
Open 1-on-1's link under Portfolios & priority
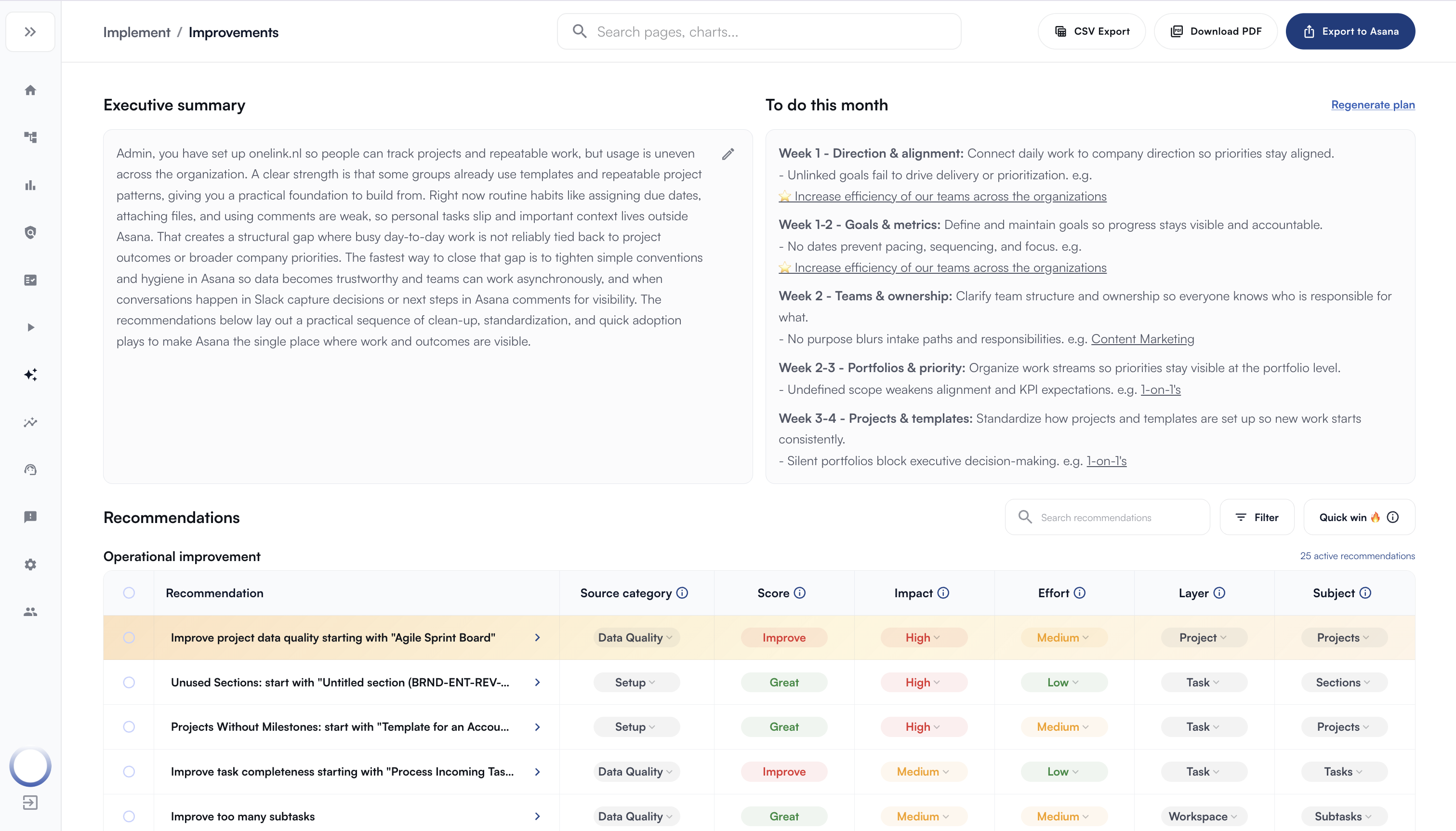point(1161,390)
